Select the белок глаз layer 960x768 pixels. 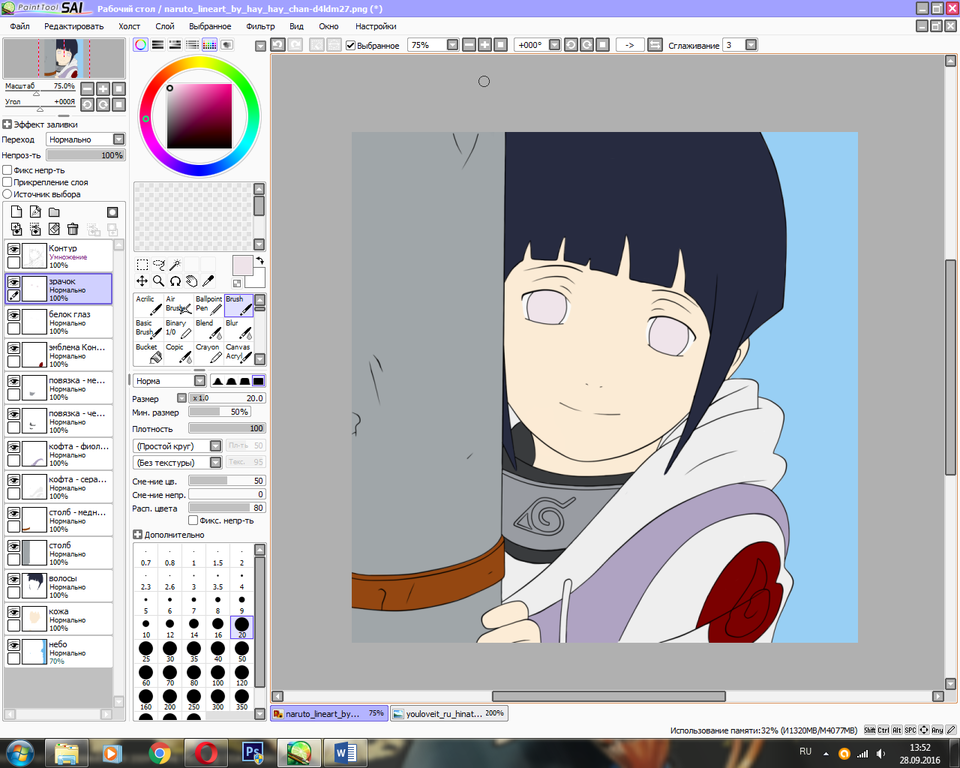pyautogui.click(x=59, y=322)
